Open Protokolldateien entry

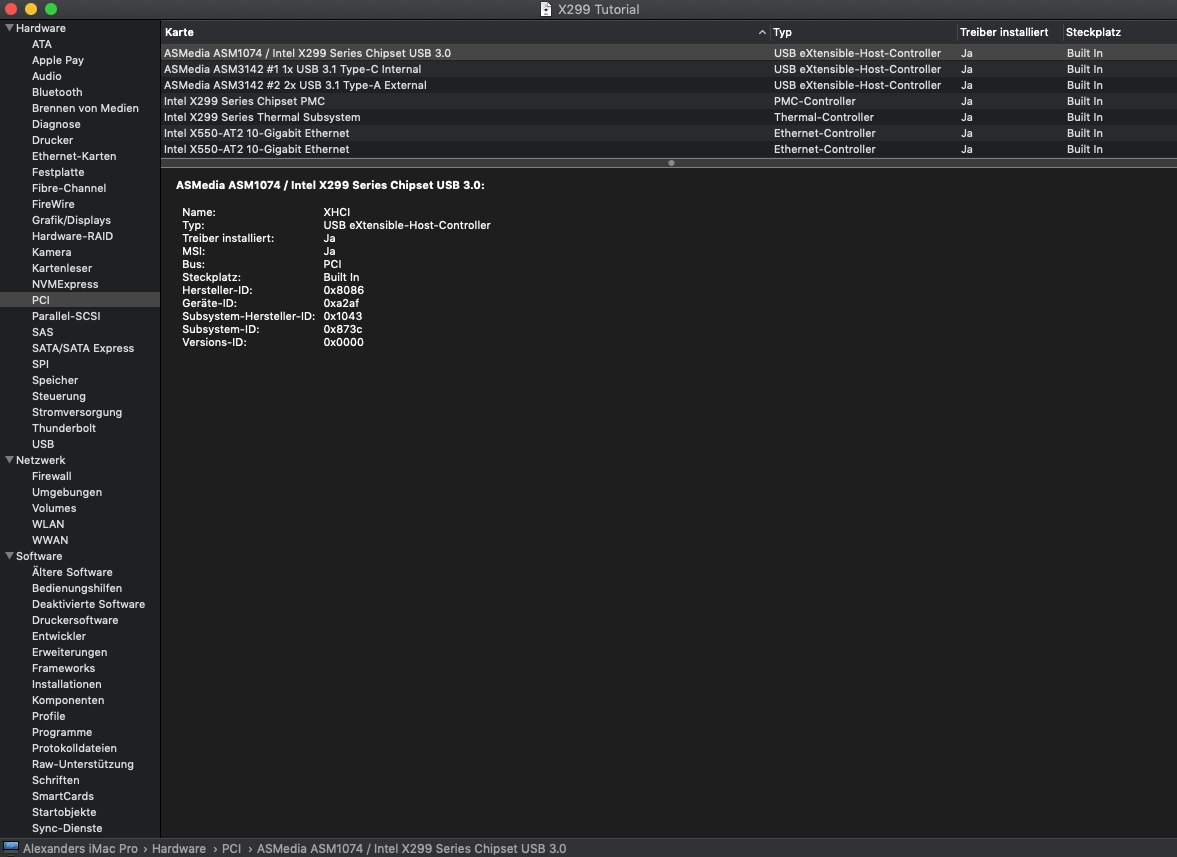74,748
